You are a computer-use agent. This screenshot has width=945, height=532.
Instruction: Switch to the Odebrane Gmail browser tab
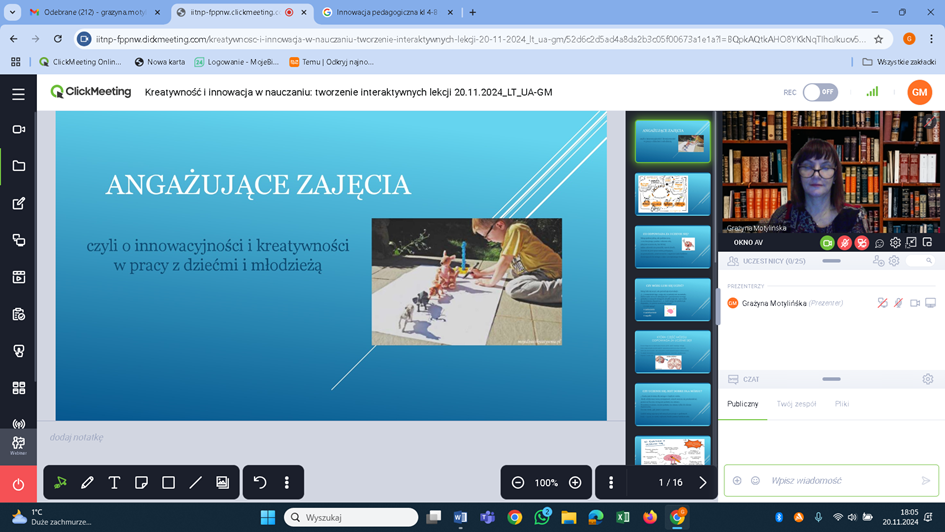(x=95, y=12)
